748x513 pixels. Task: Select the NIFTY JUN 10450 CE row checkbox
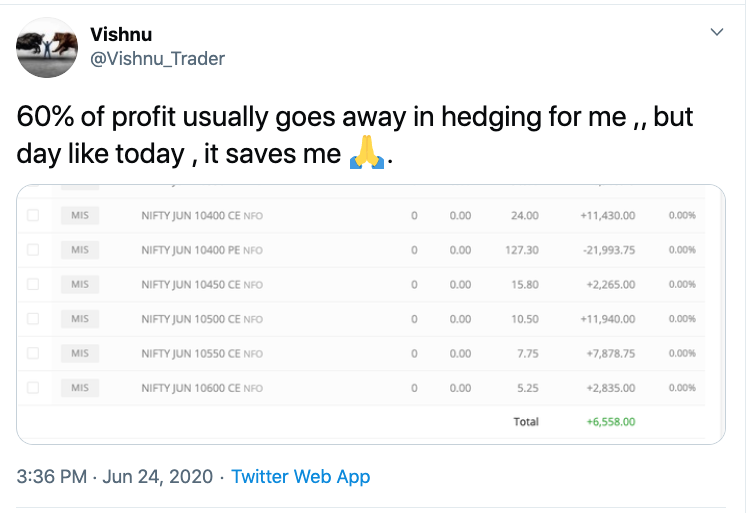pyautogui.click(x=33, y=284)
